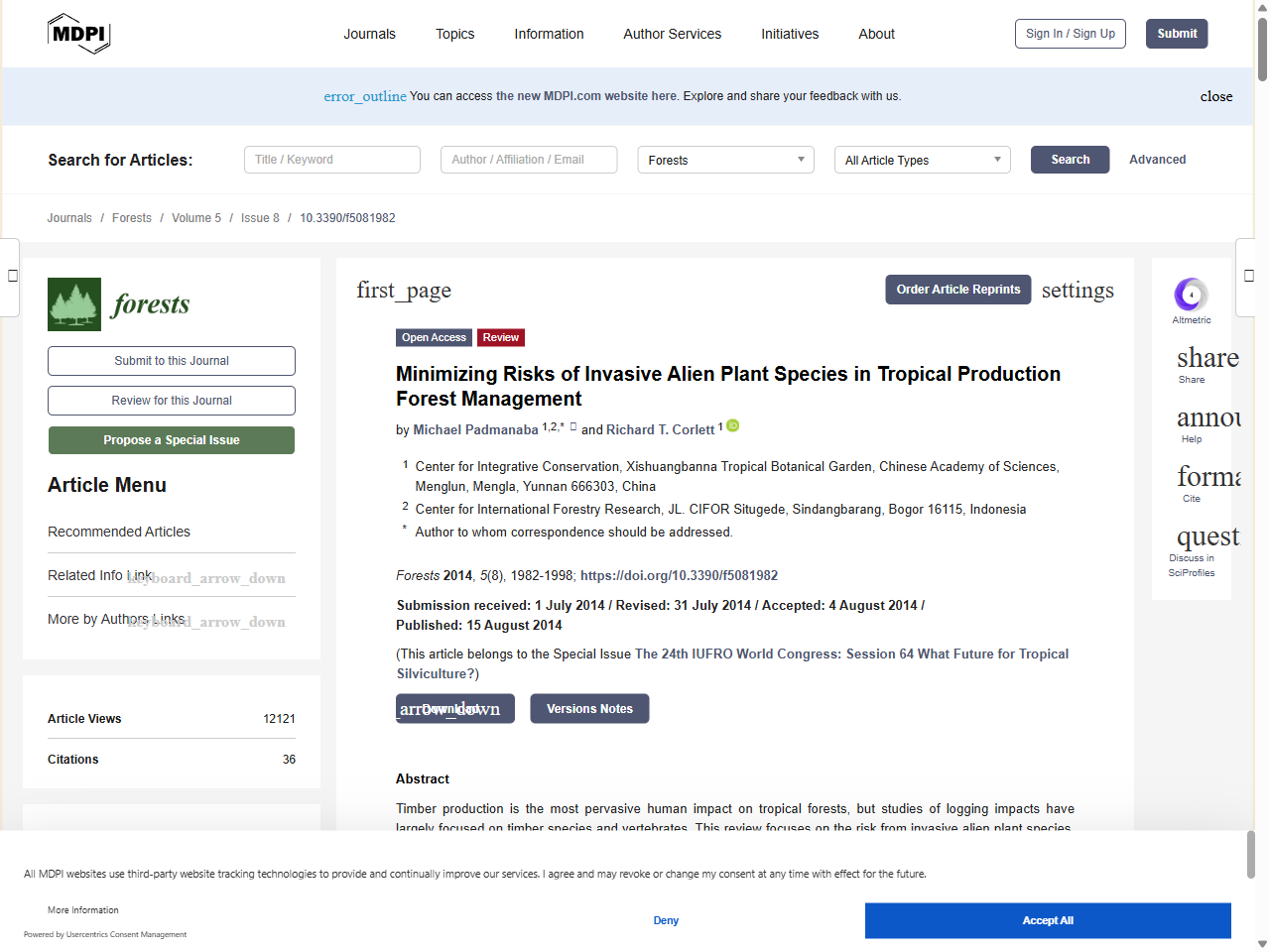This screenshot has width=1270, height=952.
Task: Click Order Article Reprints button
Action: pyautogui.click(x=957, y=290)
